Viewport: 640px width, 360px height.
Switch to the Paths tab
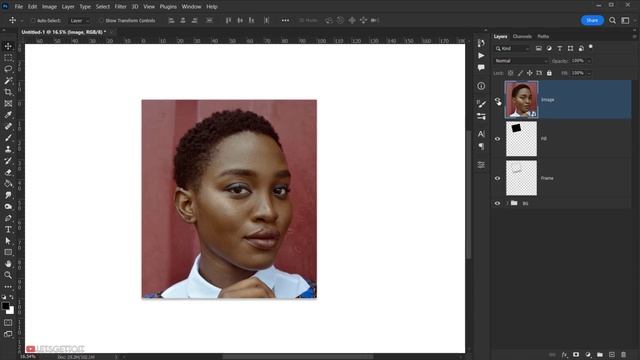543,36
